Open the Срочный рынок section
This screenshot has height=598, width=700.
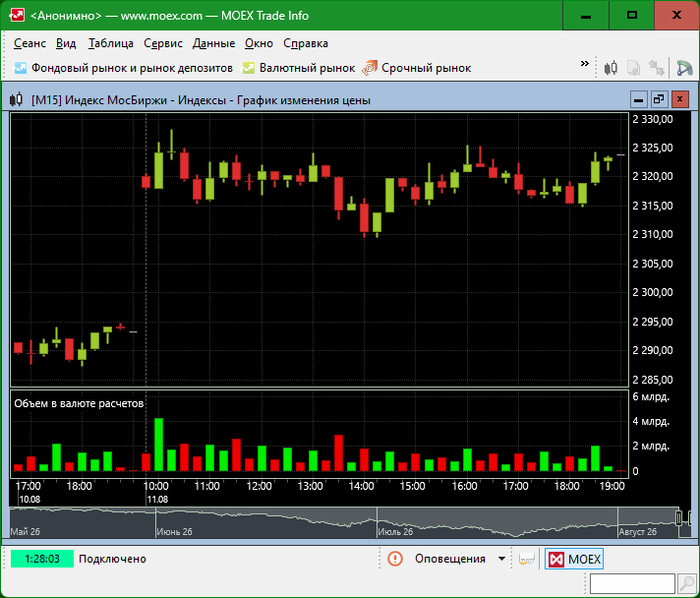417,68
